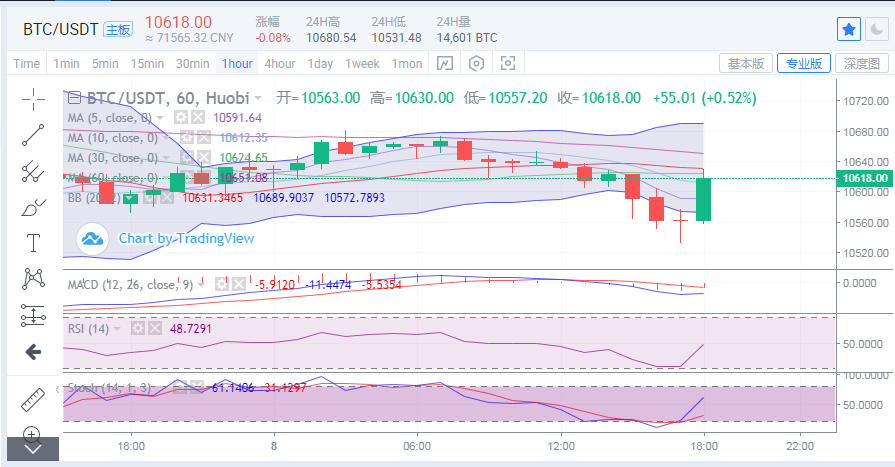The image size is (895, 467).
Task: Select the text annotation tool
Action: coord(34,242)
